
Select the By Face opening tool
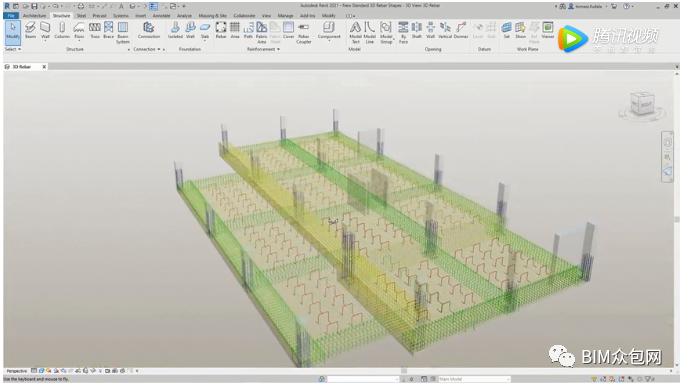(x=404, y=33)
